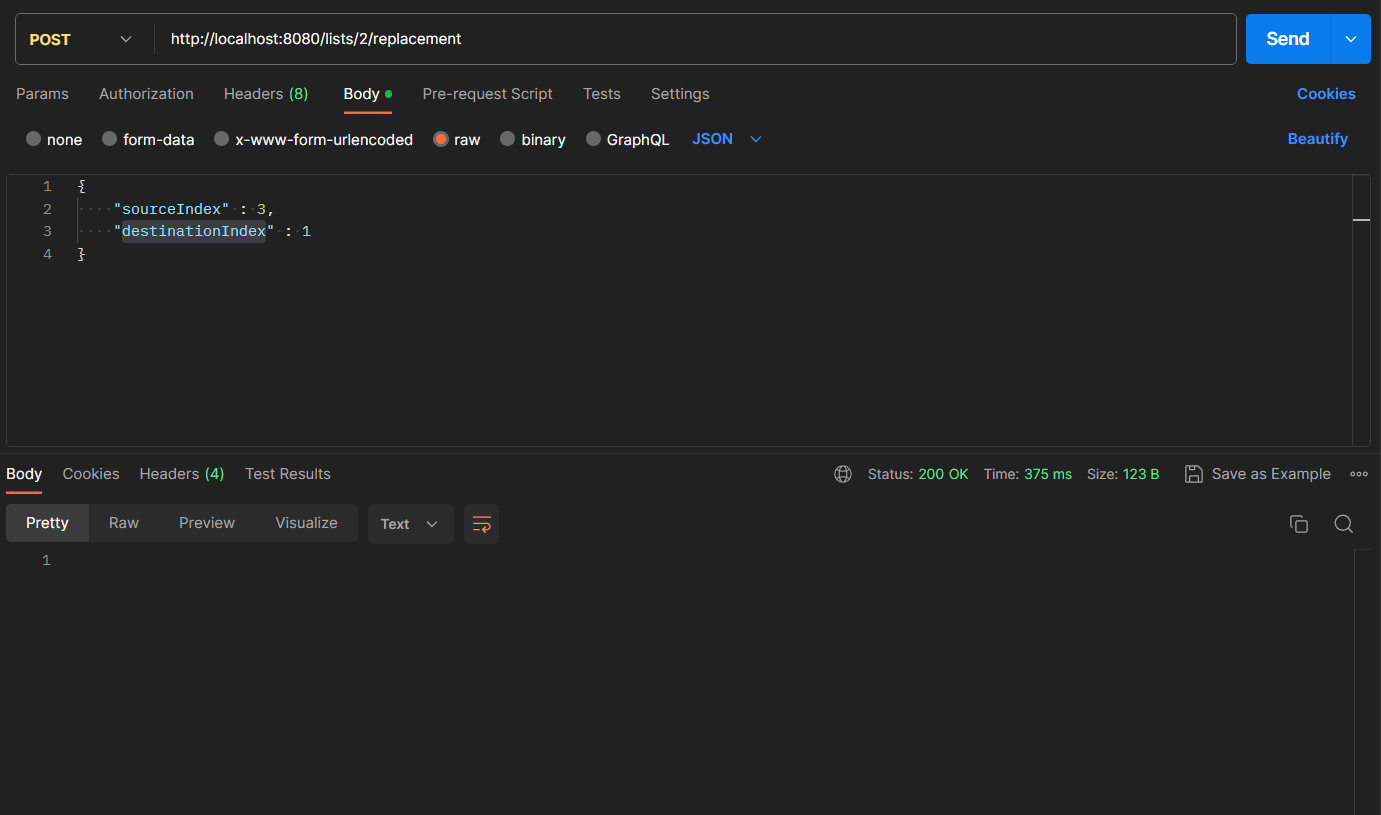The image size is (1381, 815).
Task: Open the response more-actions ellipsis menu
Action: (1359, 474)
